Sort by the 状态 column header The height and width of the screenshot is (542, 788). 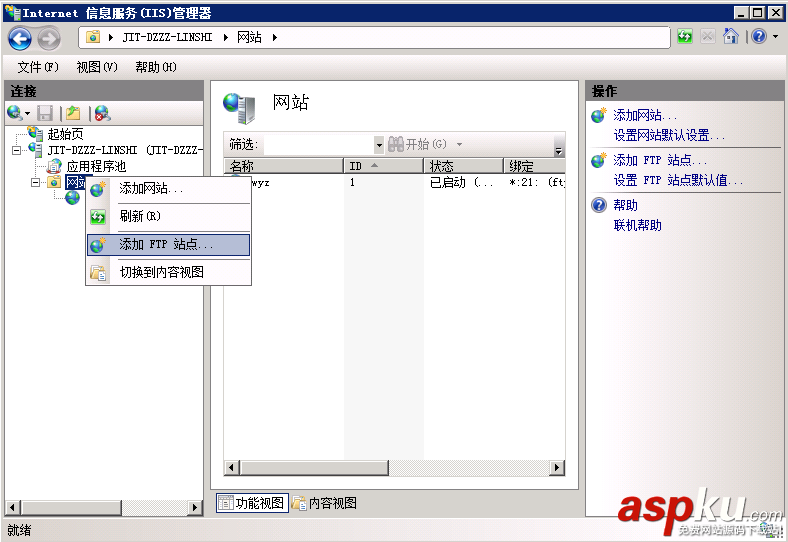pyautogui.click(x=463, y=166)
